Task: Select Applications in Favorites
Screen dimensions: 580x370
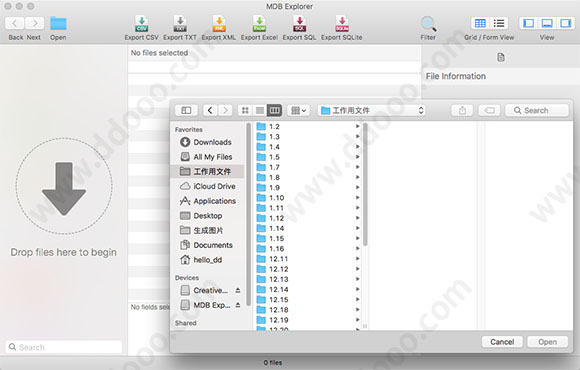Action: (208, 201)
